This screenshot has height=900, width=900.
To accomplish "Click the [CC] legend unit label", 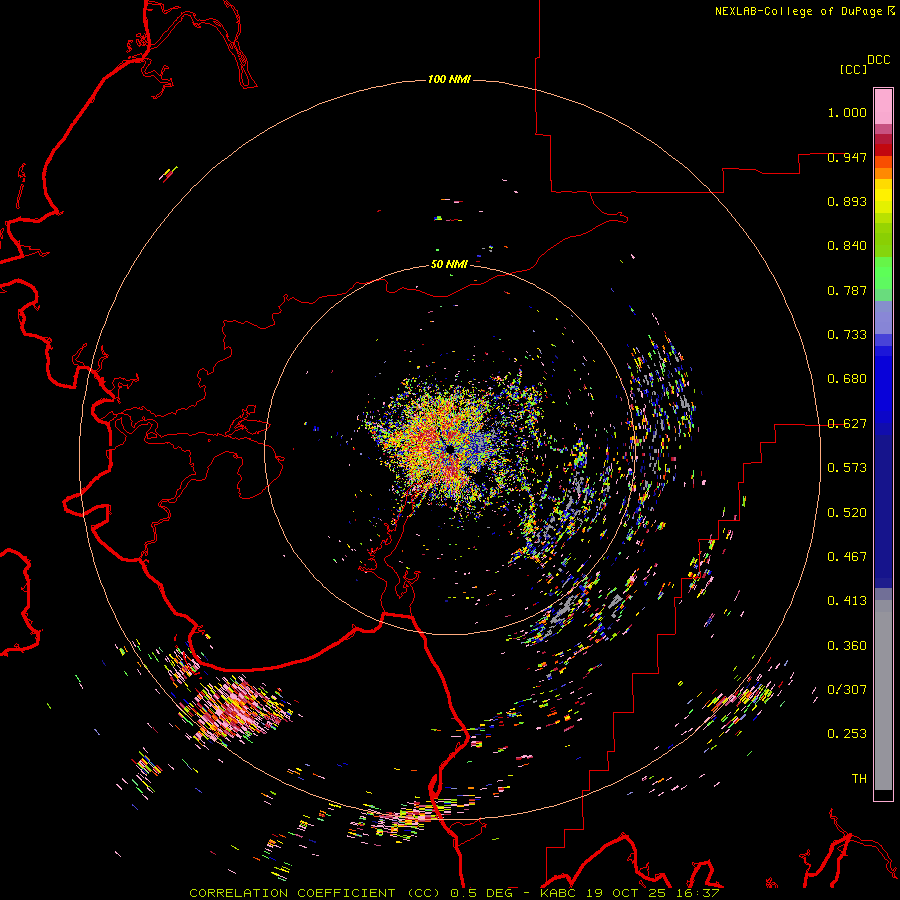I will point(854,69).
